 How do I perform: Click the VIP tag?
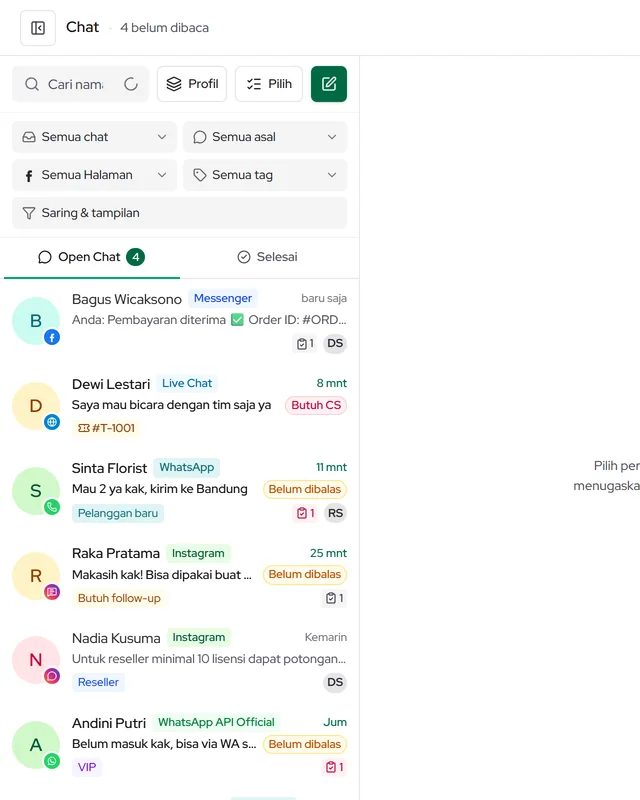tap(87, 767)
